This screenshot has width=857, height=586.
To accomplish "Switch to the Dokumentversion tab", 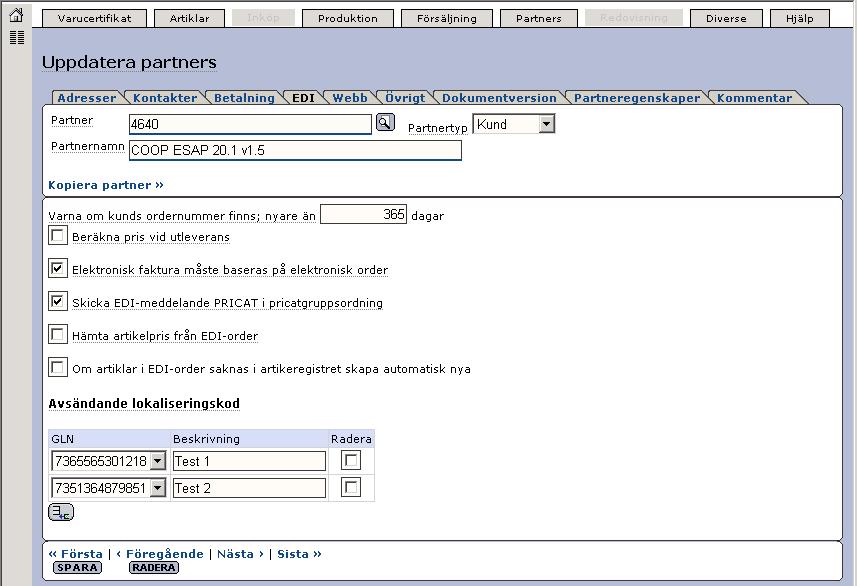I will click(499, 98).
